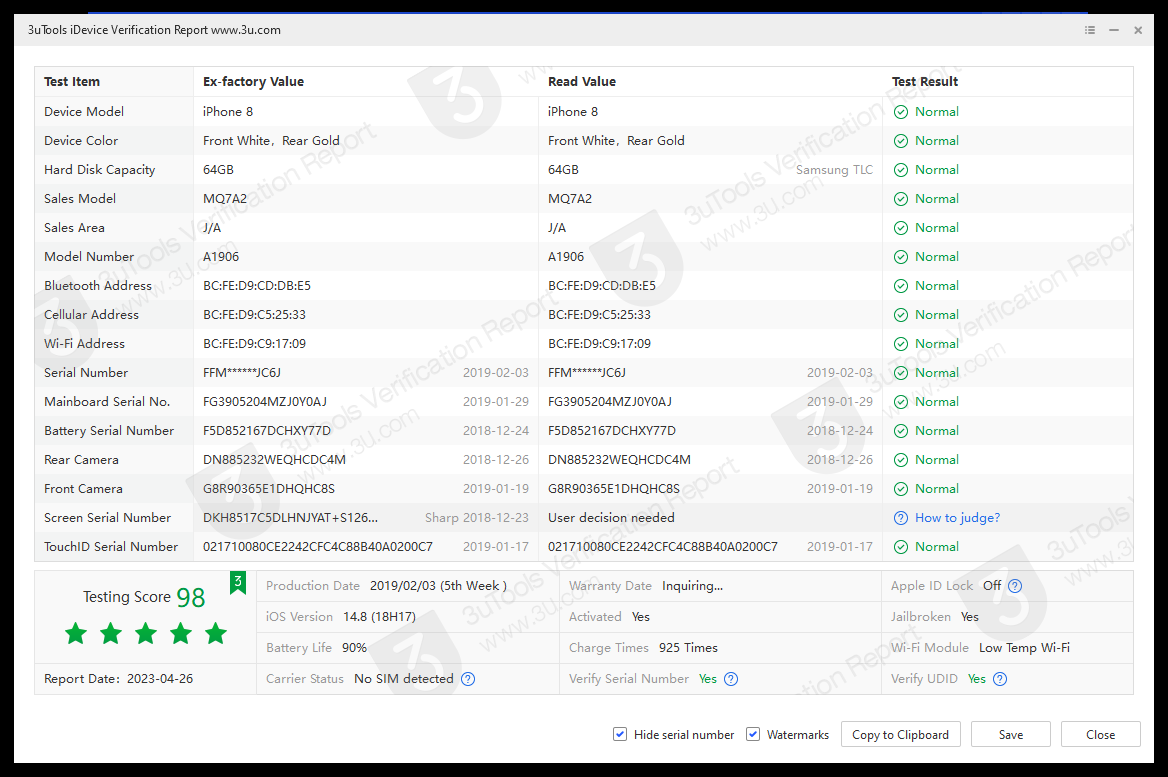Click the help icon next to Verify UDID
Viewport: 1168px width, 777px height.
(x=1000, y=679)
